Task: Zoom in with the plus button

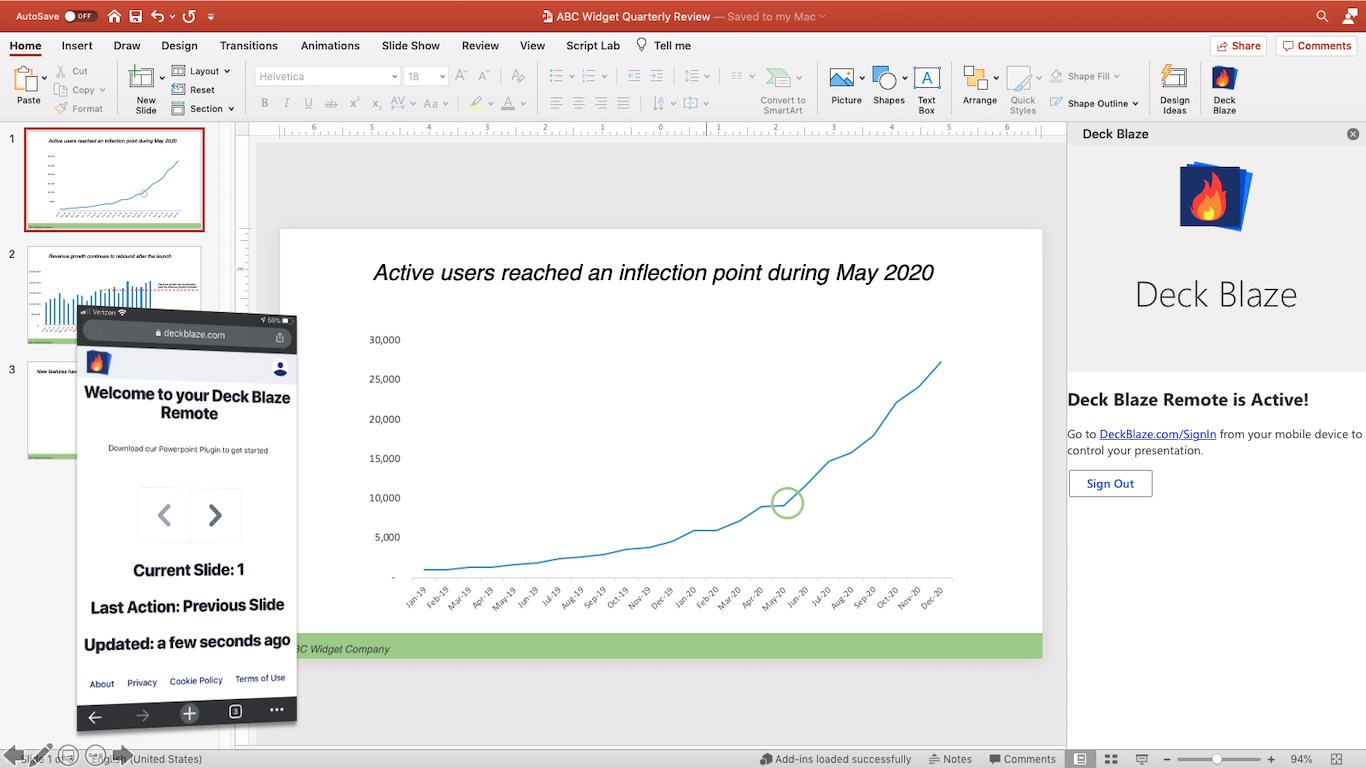Action: 1272,759
